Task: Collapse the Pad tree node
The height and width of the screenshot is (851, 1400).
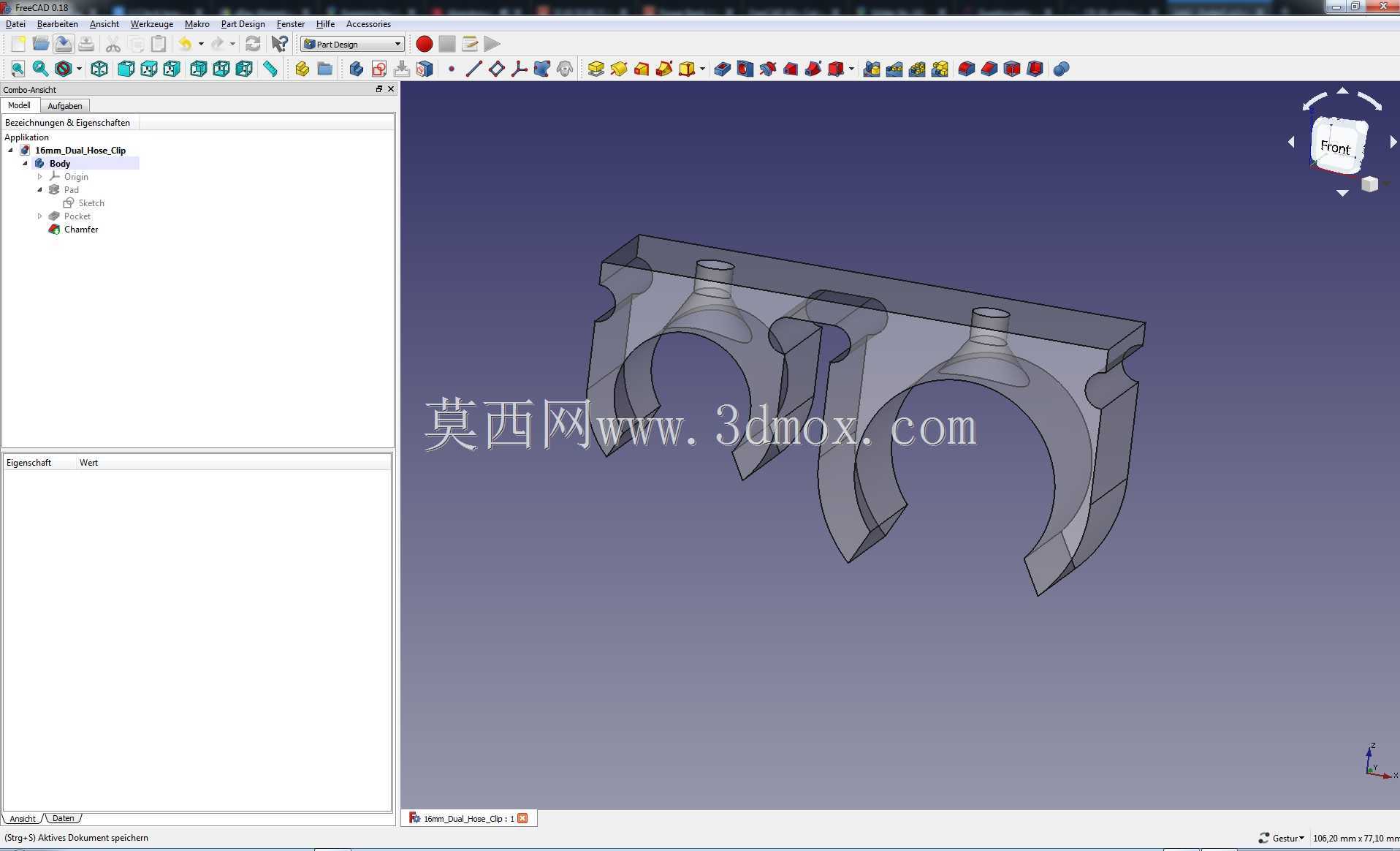Action: [40, 190]
